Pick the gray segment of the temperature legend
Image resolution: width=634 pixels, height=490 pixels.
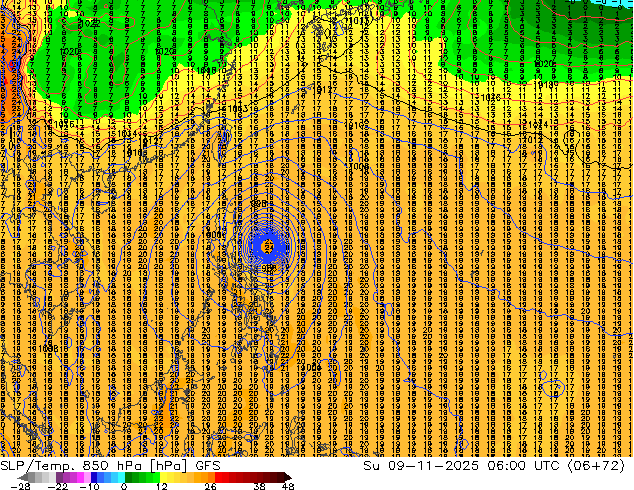point(42,477)
